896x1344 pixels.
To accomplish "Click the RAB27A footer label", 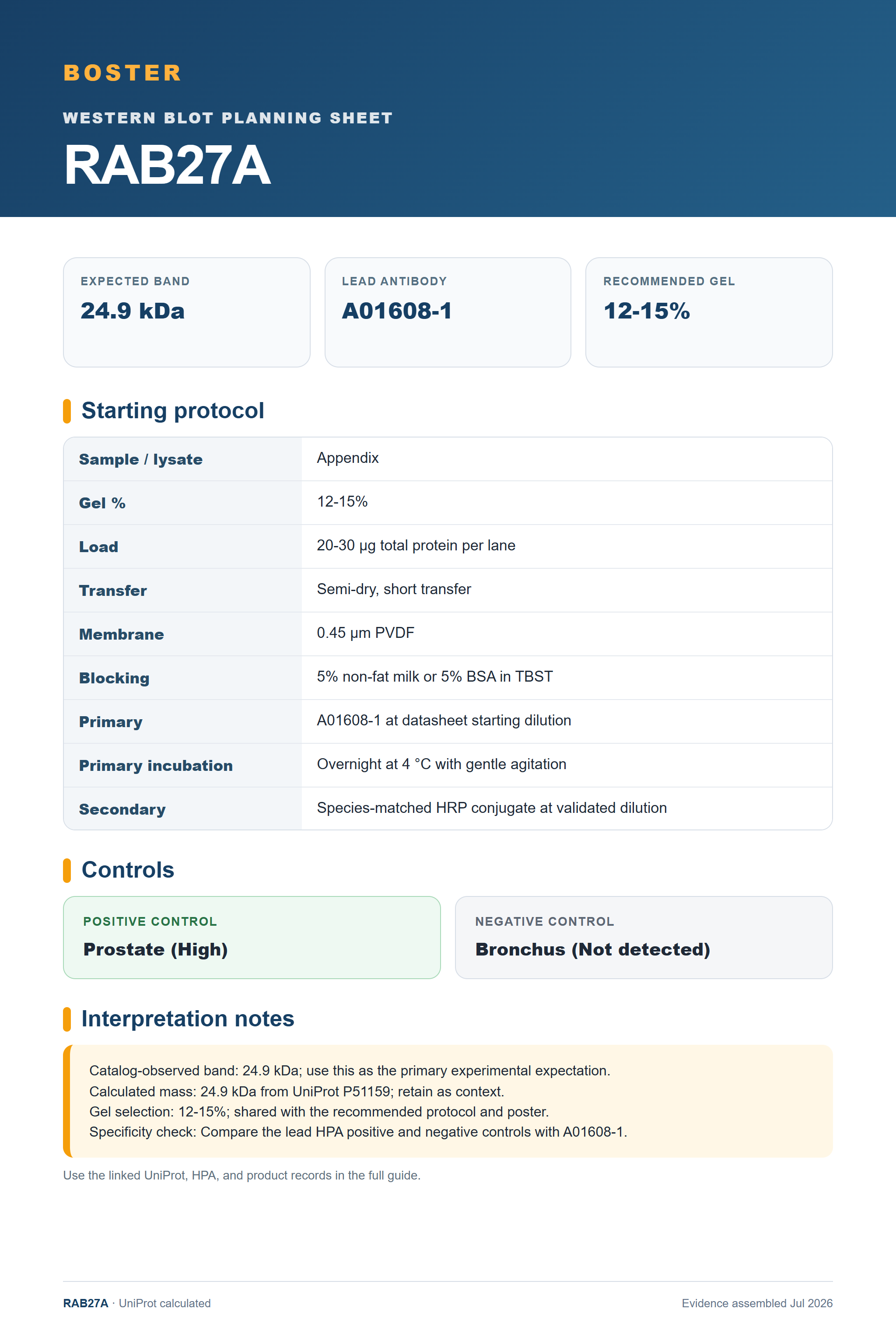I will (85, 1303).
